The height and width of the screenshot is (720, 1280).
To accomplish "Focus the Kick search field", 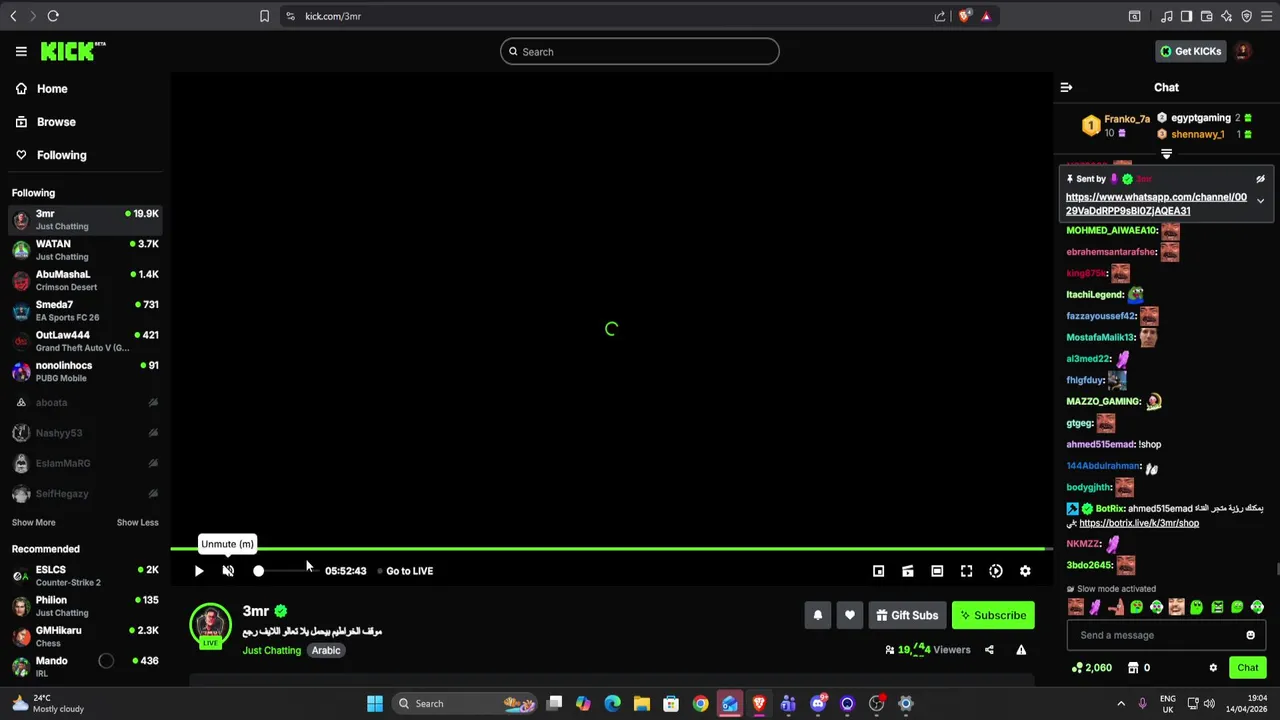I will (640, 52).
